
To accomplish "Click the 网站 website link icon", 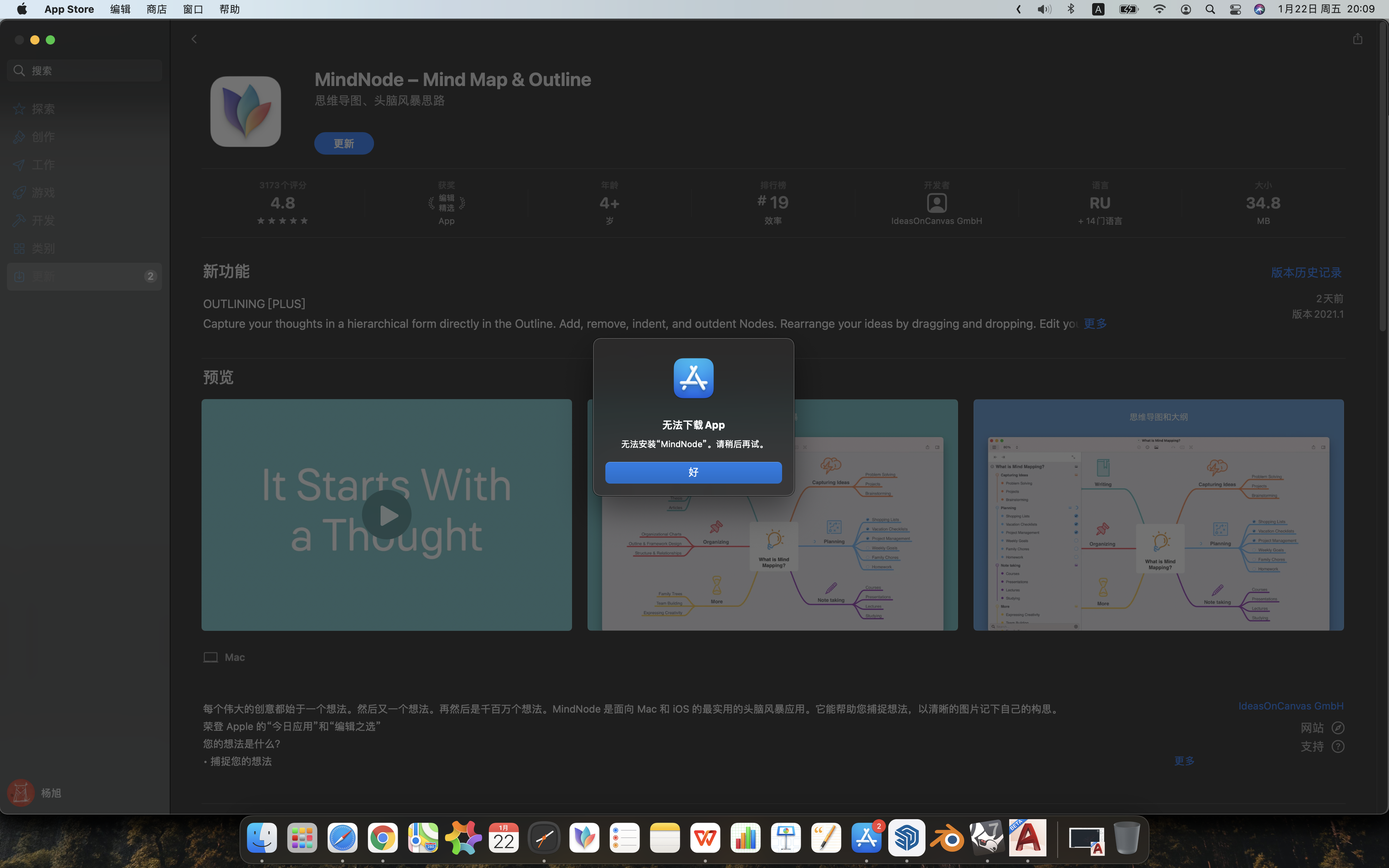I will click(x=1337, y=728).
